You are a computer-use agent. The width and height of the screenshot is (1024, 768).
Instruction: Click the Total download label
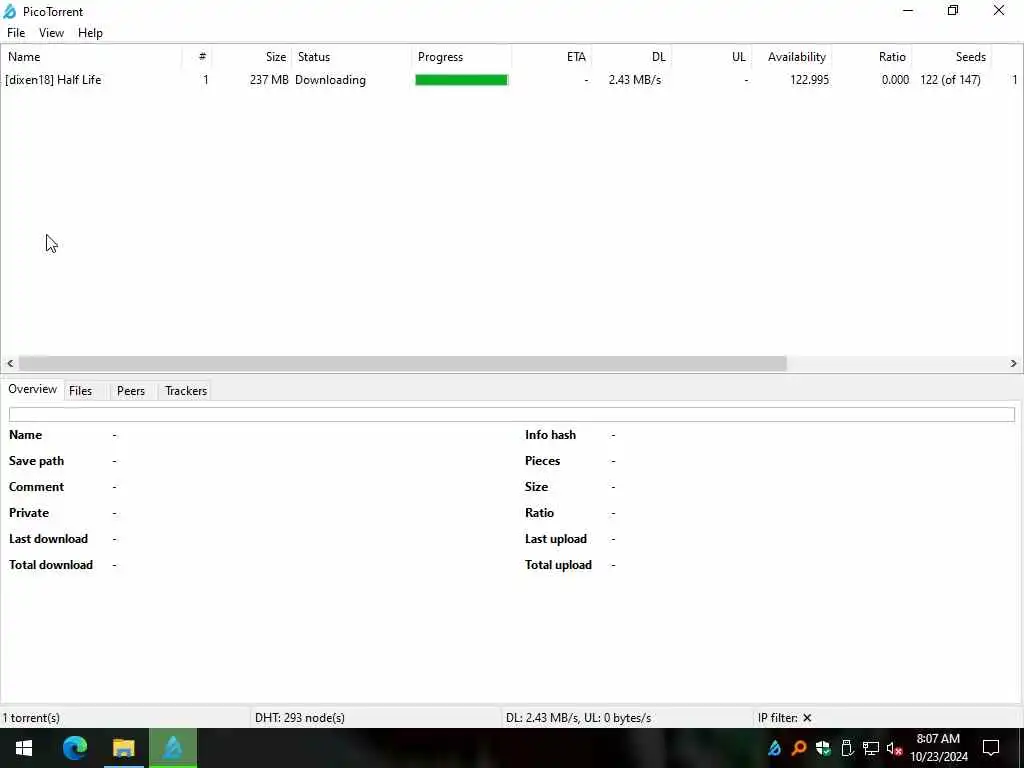point(51,565)
